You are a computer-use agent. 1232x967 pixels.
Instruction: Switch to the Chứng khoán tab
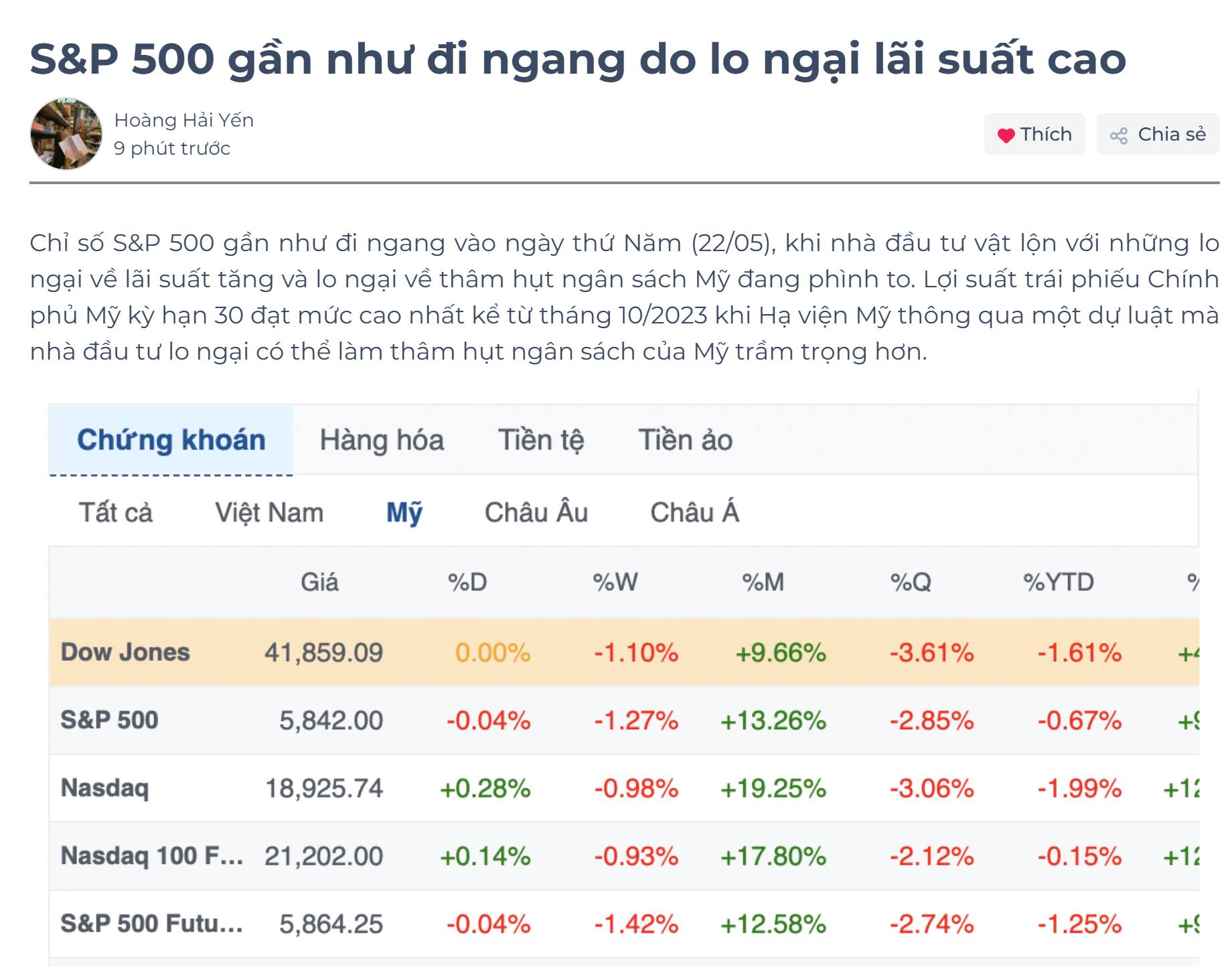pos(171,441)
